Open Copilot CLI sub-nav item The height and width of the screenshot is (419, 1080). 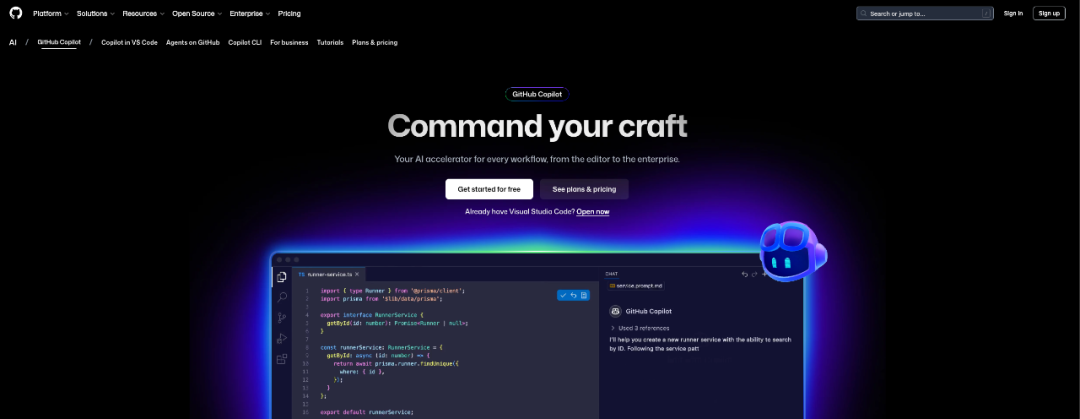245,42
